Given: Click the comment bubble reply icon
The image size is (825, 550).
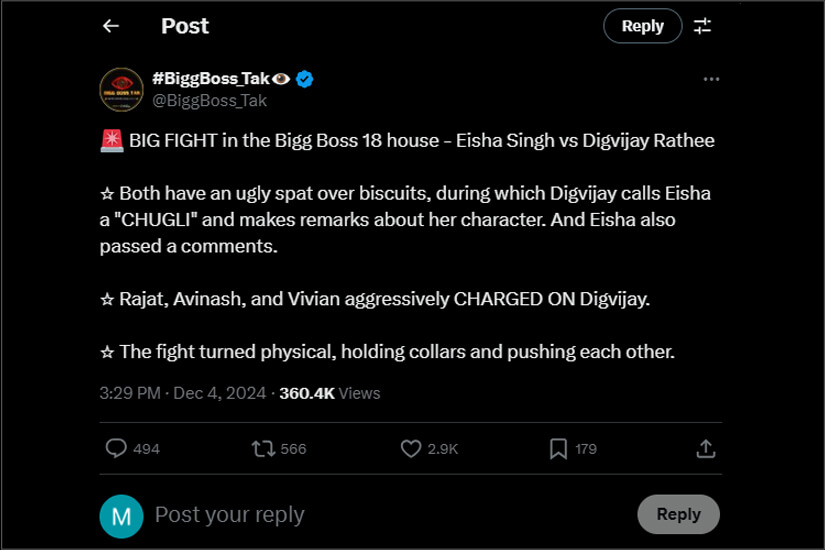Looking at the screenshot, I should pyautogui.click(x=117, y=449).
